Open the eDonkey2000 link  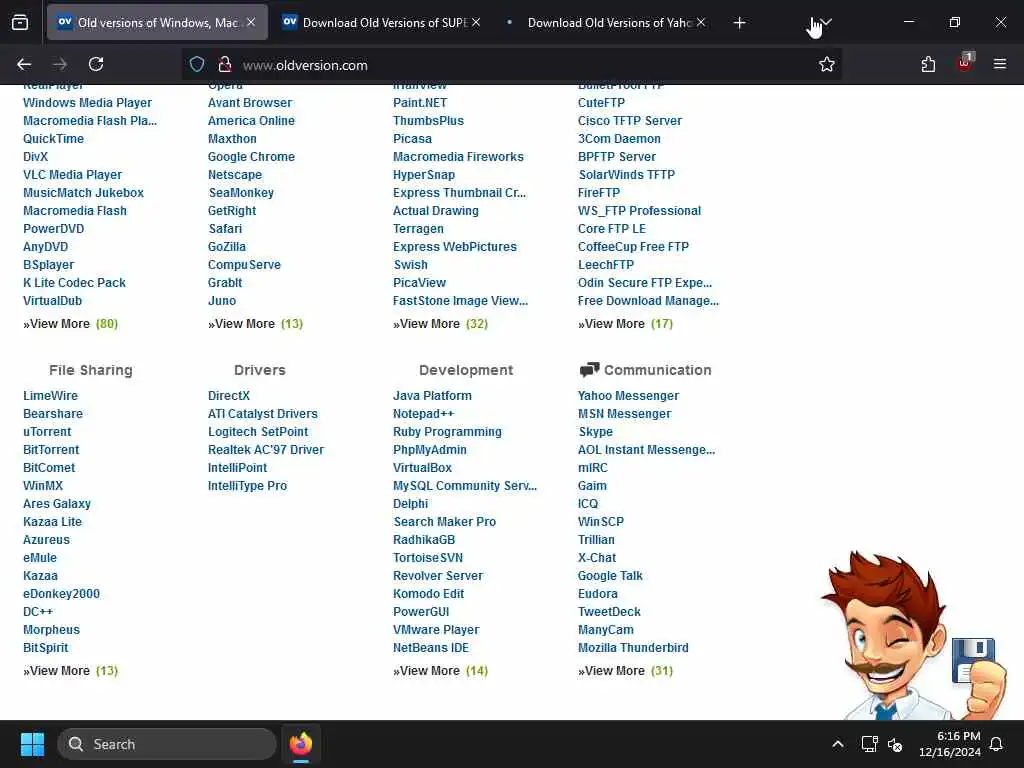click(61, 594)
